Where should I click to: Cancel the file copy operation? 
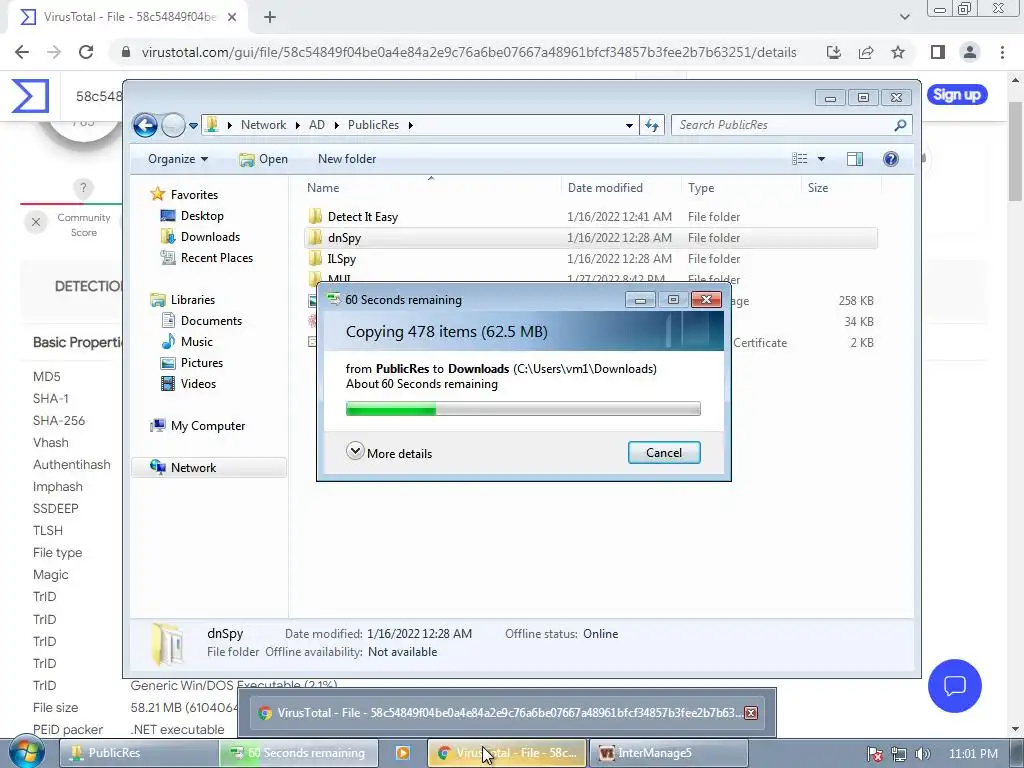pos(664,453)
